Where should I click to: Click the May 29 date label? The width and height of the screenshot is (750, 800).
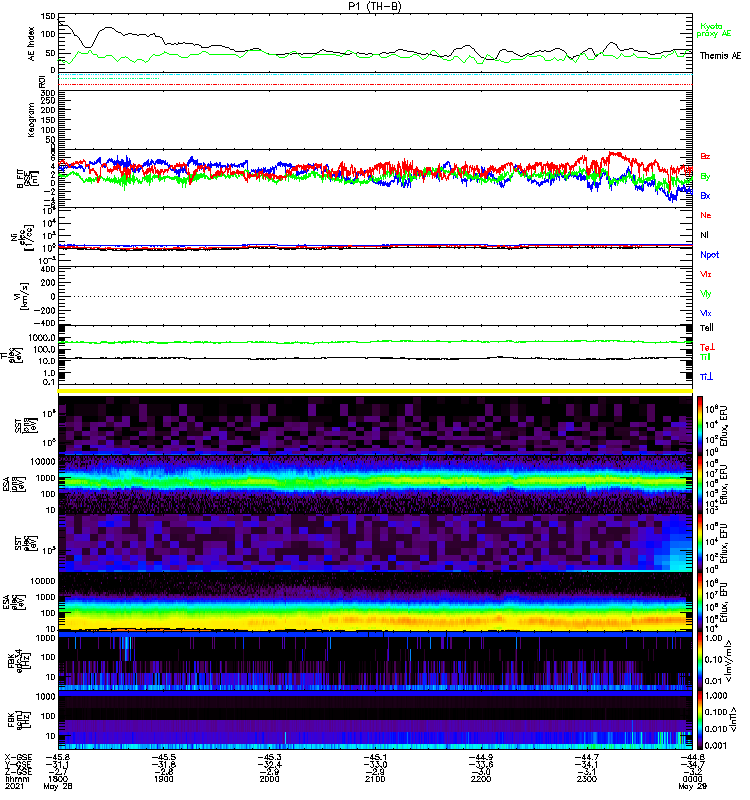point(692,787)
